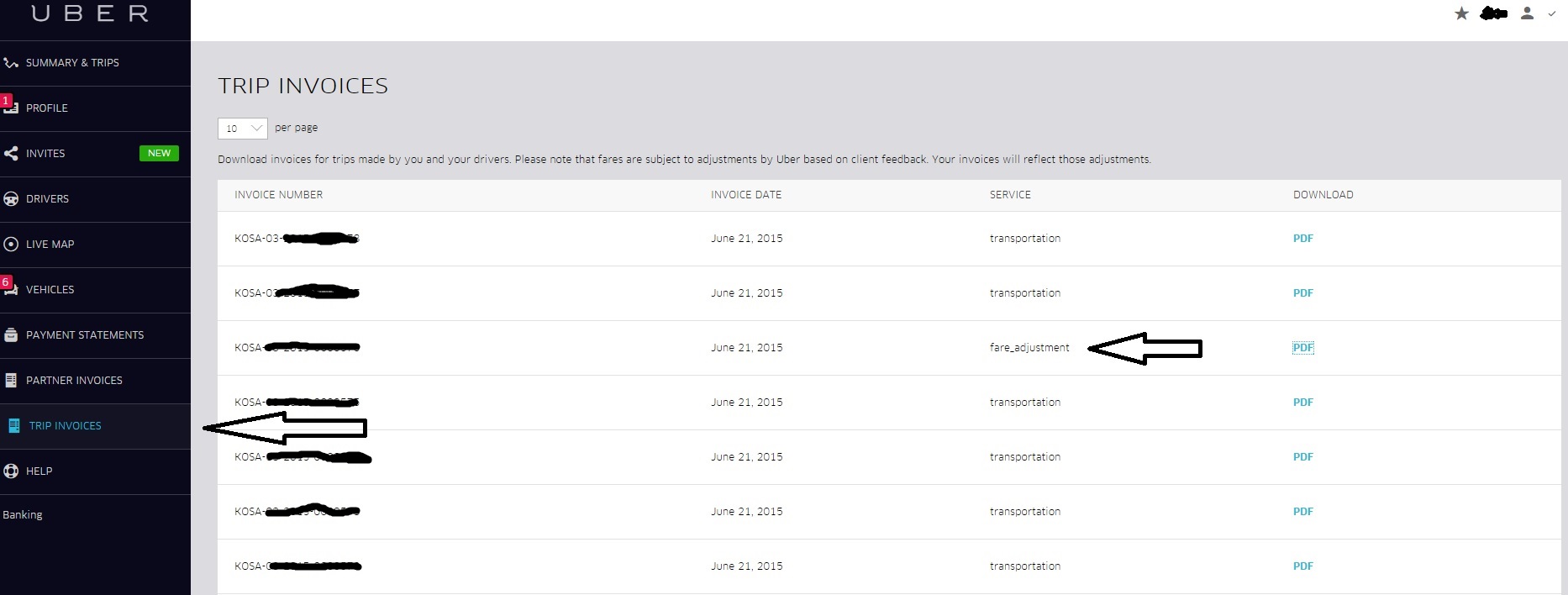Viewport: 1568px width, 595px height.
Task: Click the Profile icon with badge
Action: coord(10,106)
